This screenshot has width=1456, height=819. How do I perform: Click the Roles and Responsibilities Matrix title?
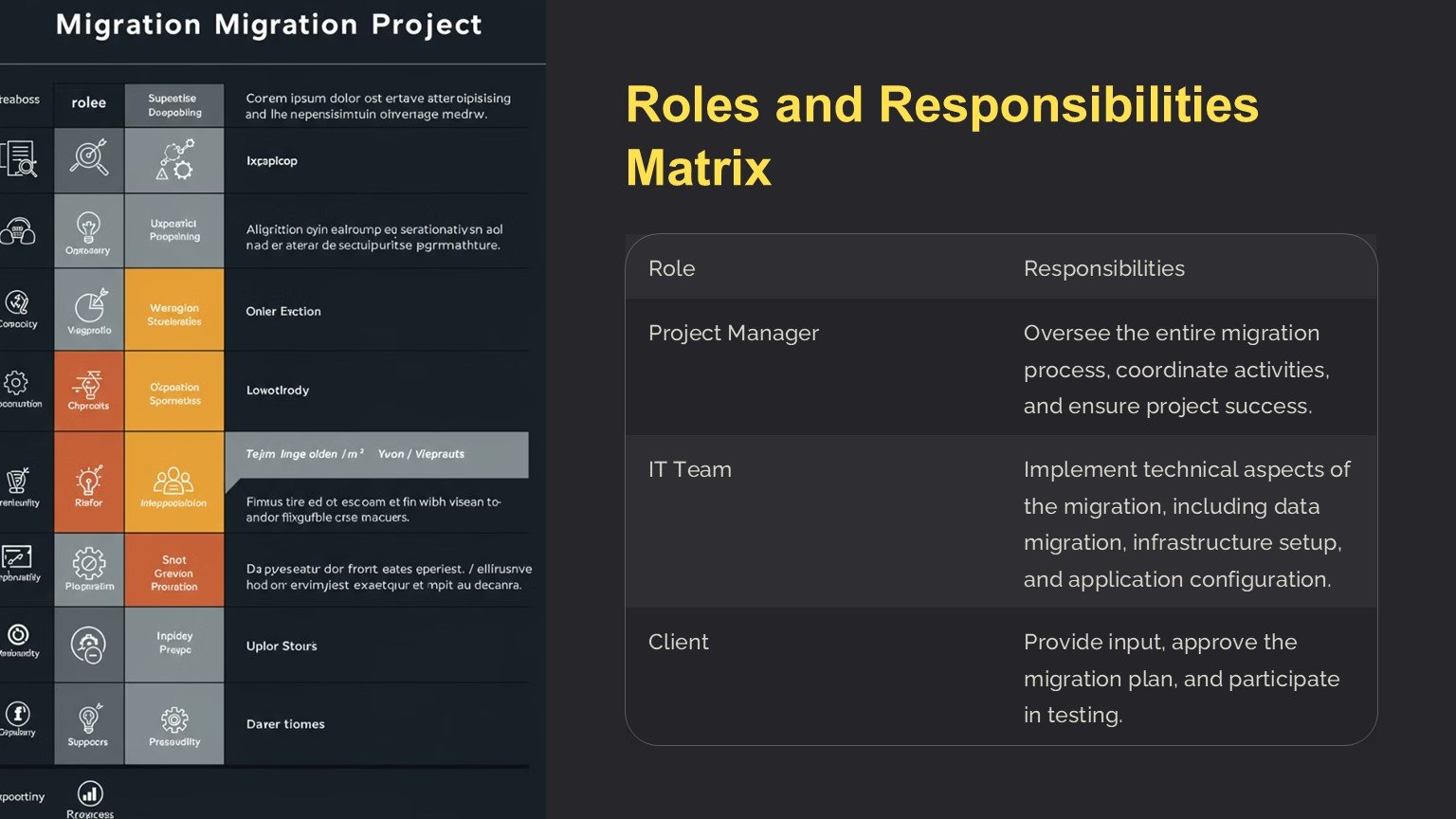[941, 136]
